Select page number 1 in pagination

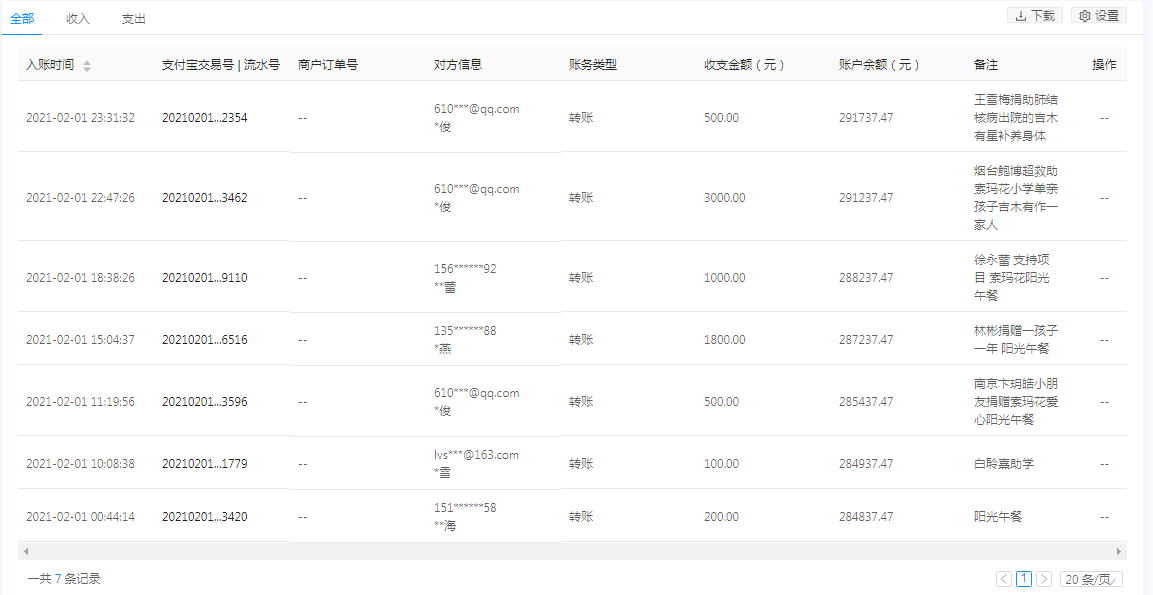1024,578
